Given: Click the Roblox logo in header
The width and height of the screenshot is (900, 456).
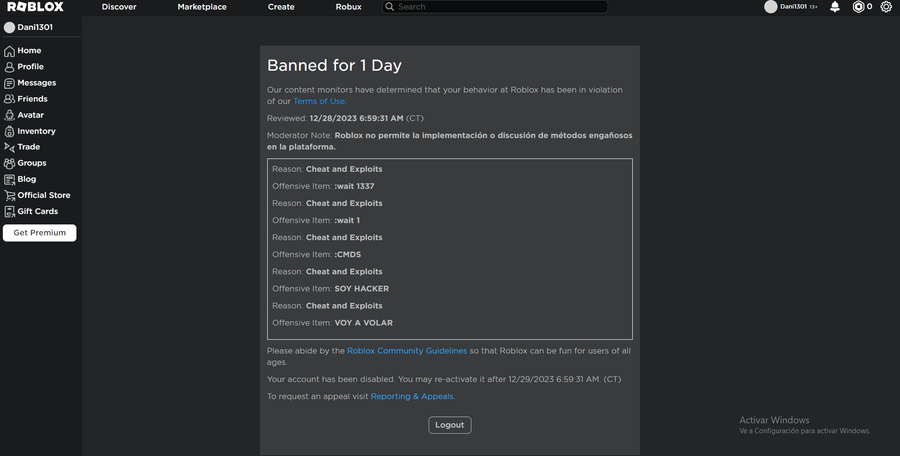Looking at the screenshot, I should pos(35,7).
